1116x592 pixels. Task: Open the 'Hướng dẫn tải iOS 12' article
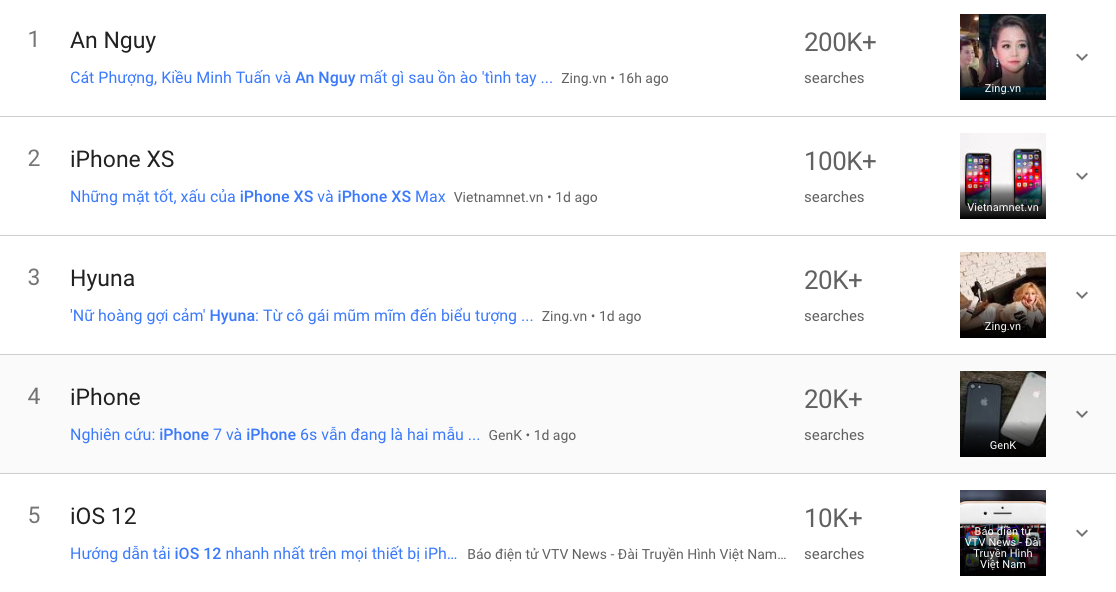pyautogui.click(x=264, y=554)
